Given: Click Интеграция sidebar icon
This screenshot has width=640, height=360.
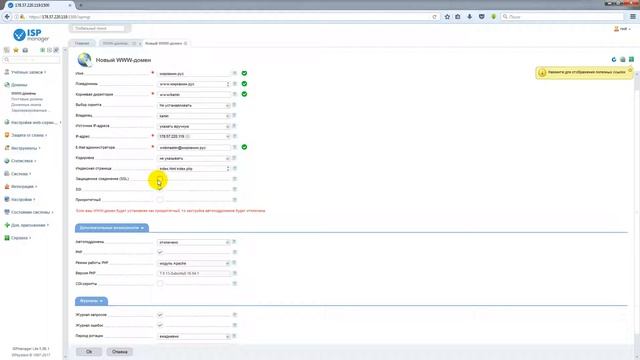Looking at the screenshot, I should tap(7, 186).
